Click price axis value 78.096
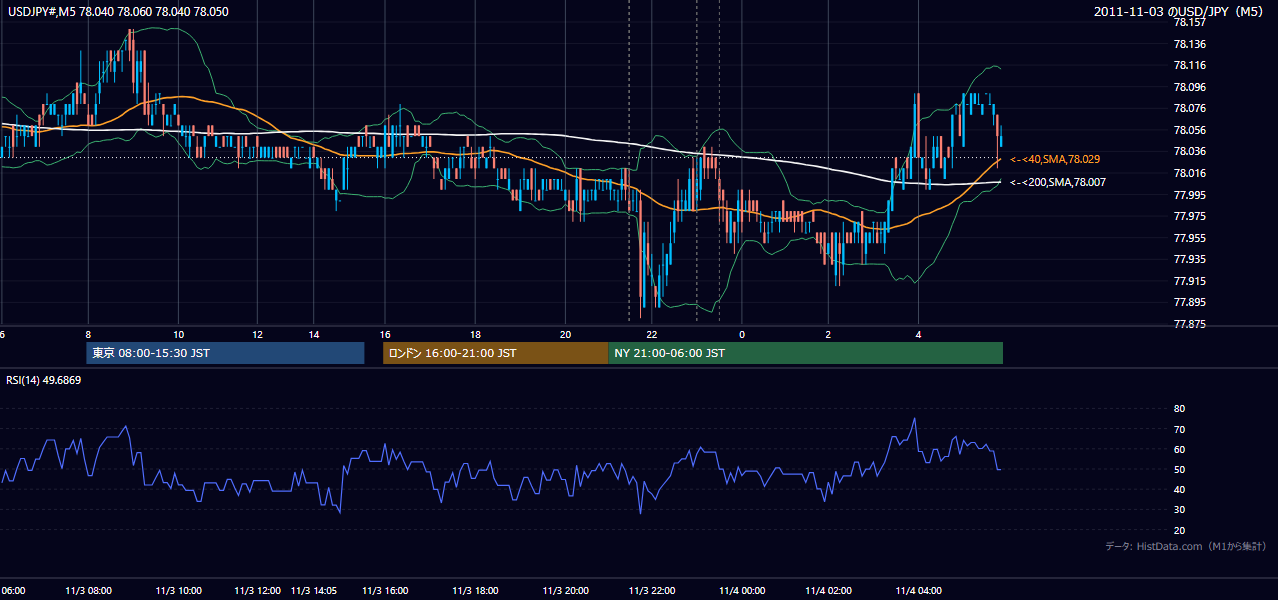Viewport: 1278px width, 600px height. click(x=1189, y=87)
